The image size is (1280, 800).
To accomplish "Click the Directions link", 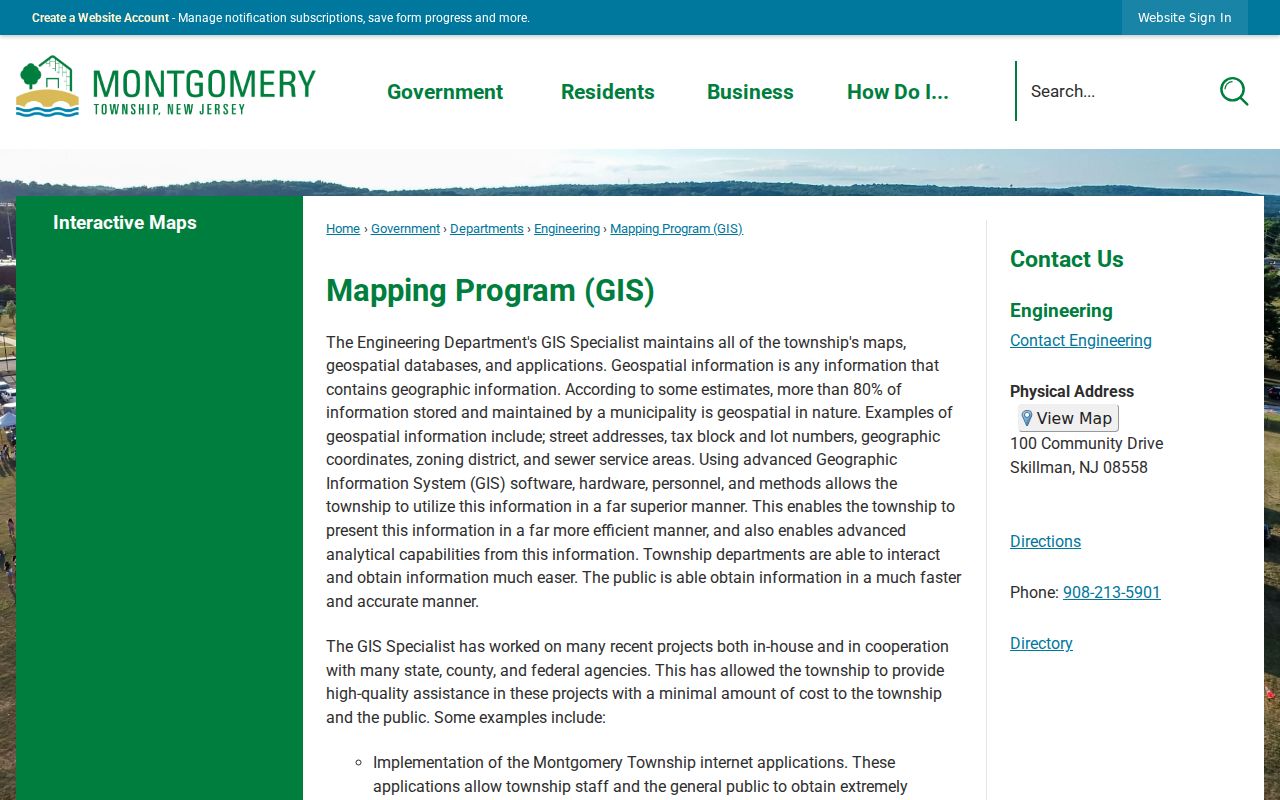I will point(1045,542).
